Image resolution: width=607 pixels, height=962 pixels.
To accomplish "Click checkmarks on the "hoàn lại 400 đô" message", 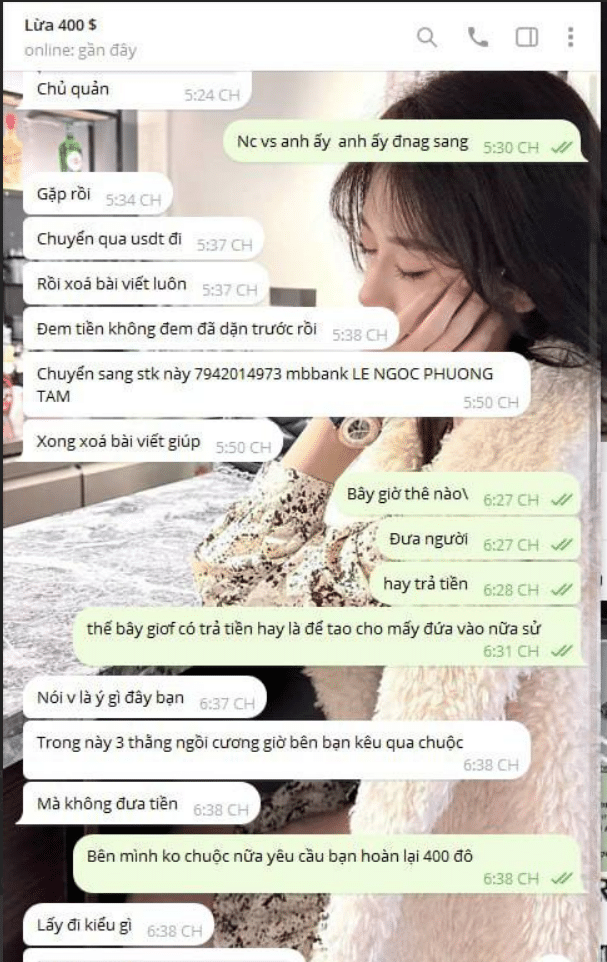I will pyautogui.click(x=562, y=879).
